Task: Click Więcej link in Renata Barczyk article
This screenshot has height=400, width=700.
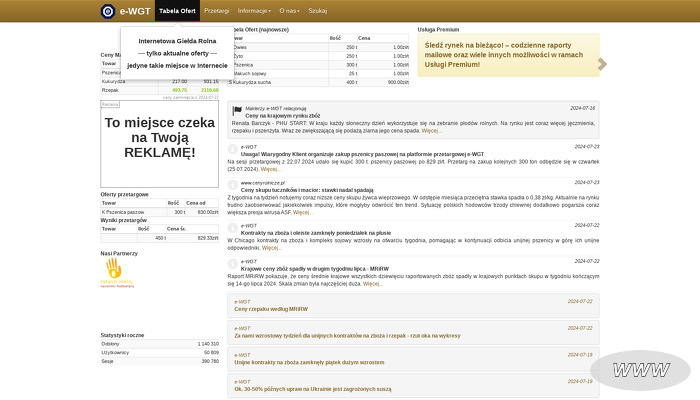Action: [432, 131]
